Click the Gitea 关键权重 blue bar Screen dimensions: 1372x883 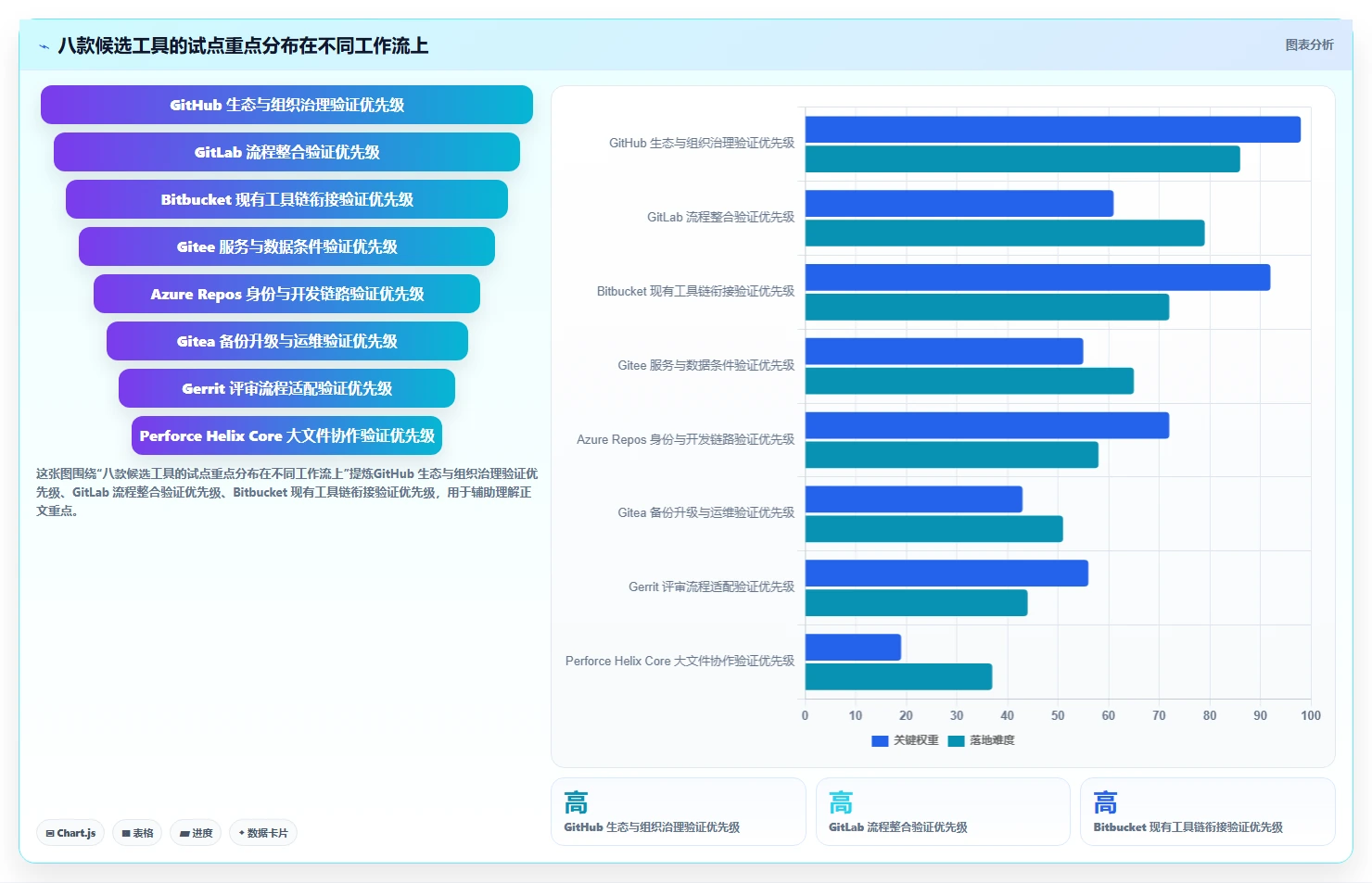click(914, 499)
